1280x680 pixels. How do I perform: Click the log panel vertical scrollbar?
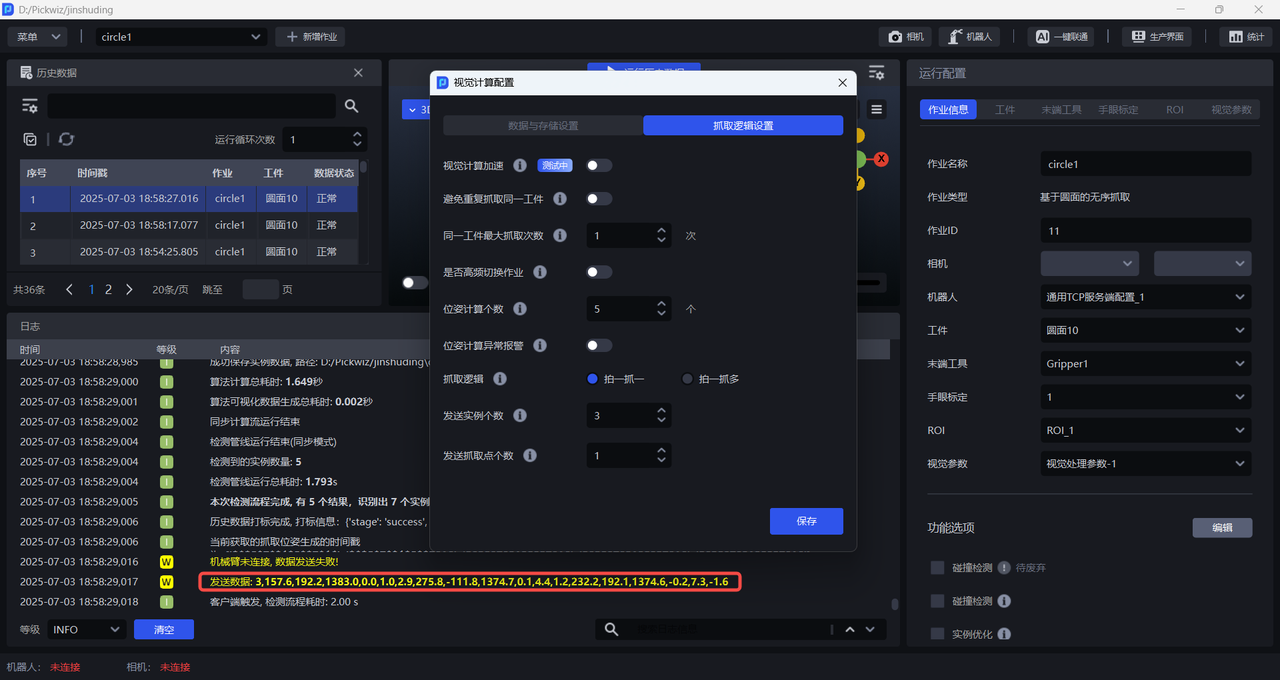point(895,605)
